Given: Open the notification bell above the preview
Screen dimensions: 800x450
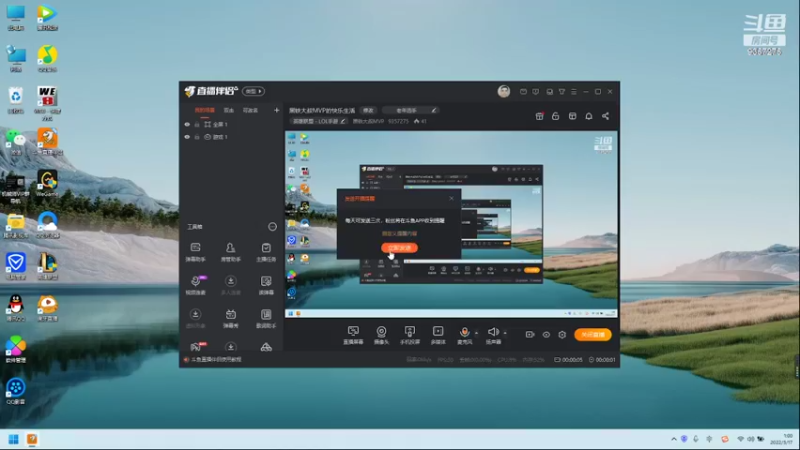Looking at the screenshot, I should click(x=589, y=116).
